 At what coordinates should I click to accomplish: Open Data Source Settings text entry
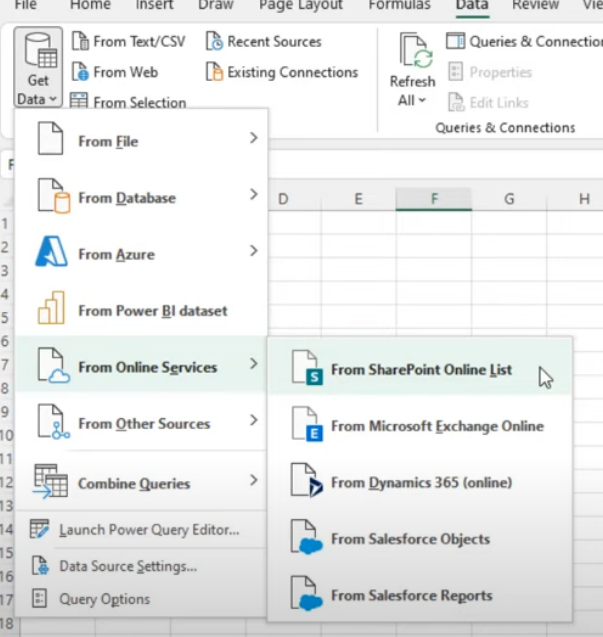128,566
